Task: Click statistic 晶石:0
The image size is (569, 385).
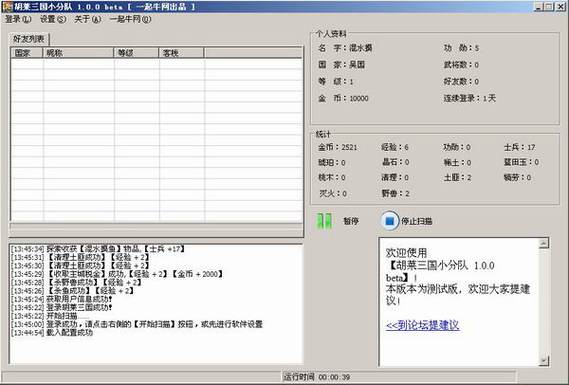Action: pos(396,162)
